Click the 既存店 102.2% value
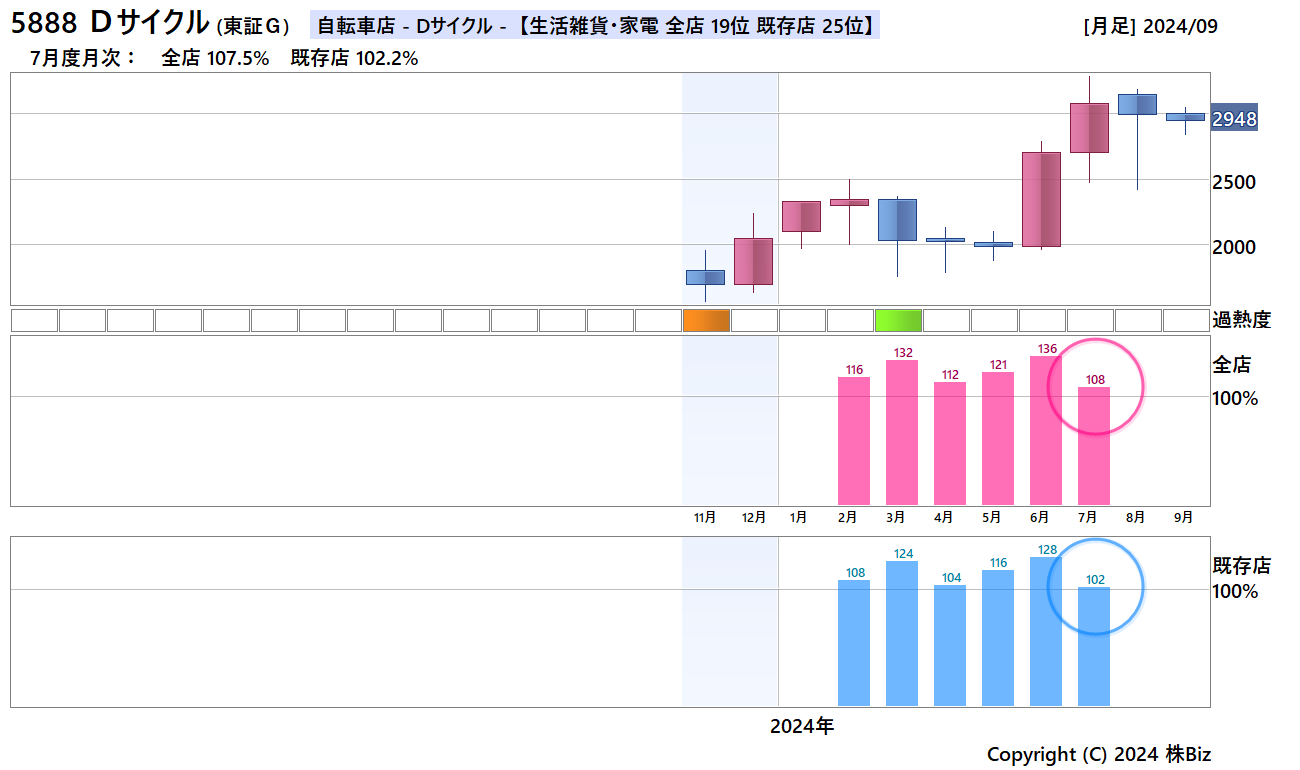This screenshot has width=1300, height=770. coord(354,58)
